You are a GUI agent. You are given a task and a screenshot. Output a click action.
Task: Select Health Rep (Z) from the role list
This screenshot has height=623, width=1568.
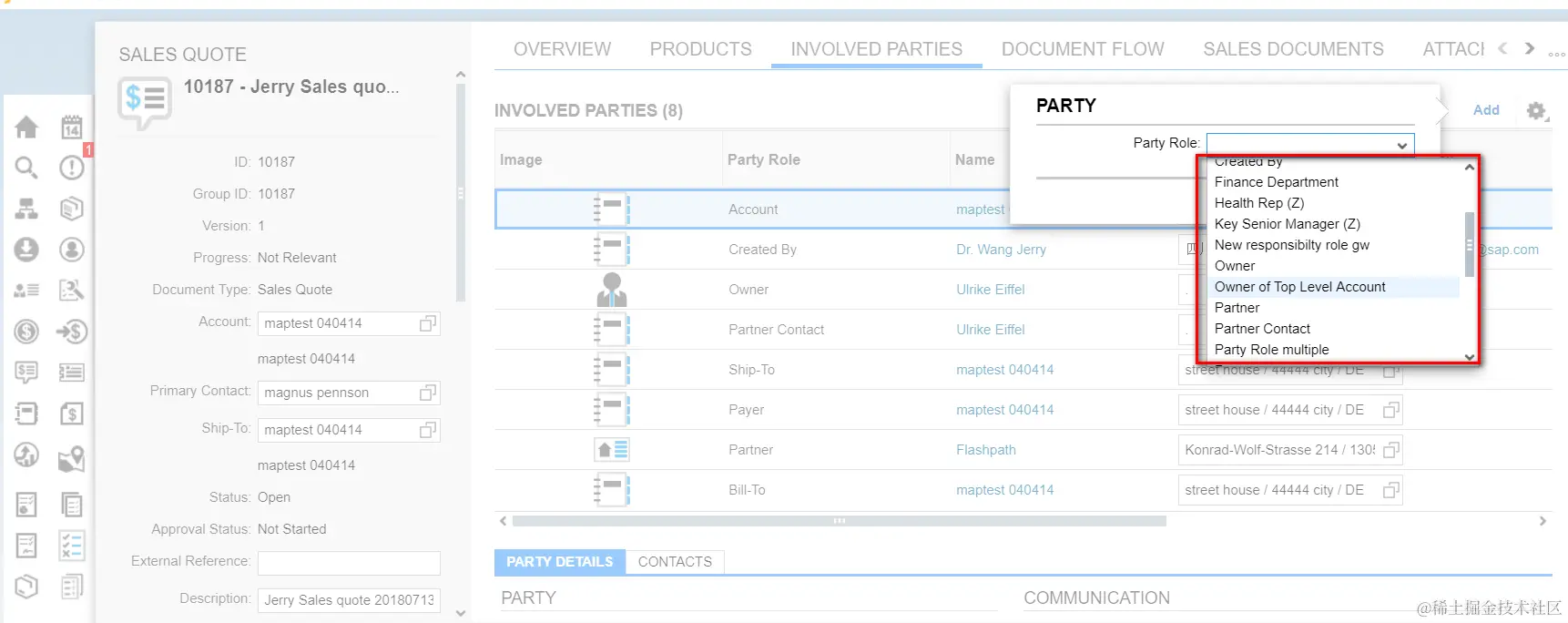(x=1258, y=203)
